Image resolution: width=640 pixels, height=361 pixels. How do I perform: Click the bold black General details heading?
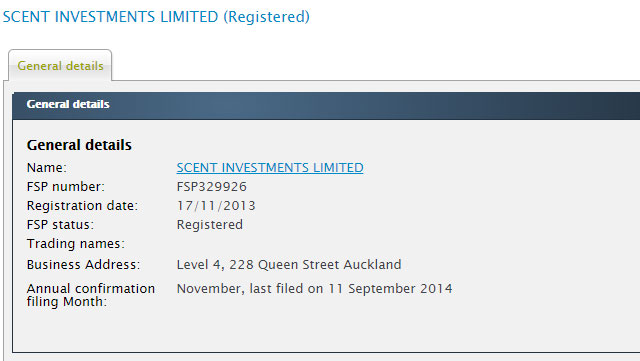pyautogui.click(x=79, y=145)
